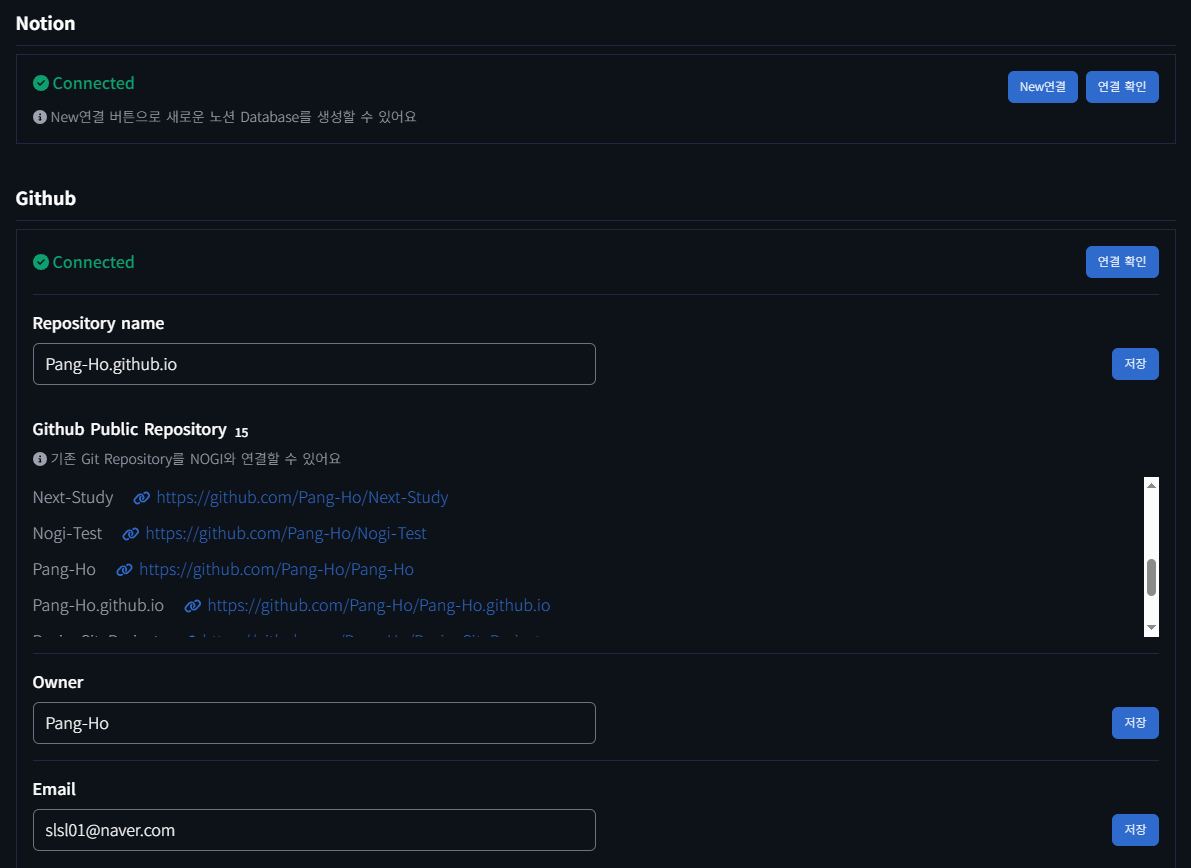This screenshot has width=1191, height=868.
Task: Click the chain icon beside Nogi-Test link
Action: point(131,534)
